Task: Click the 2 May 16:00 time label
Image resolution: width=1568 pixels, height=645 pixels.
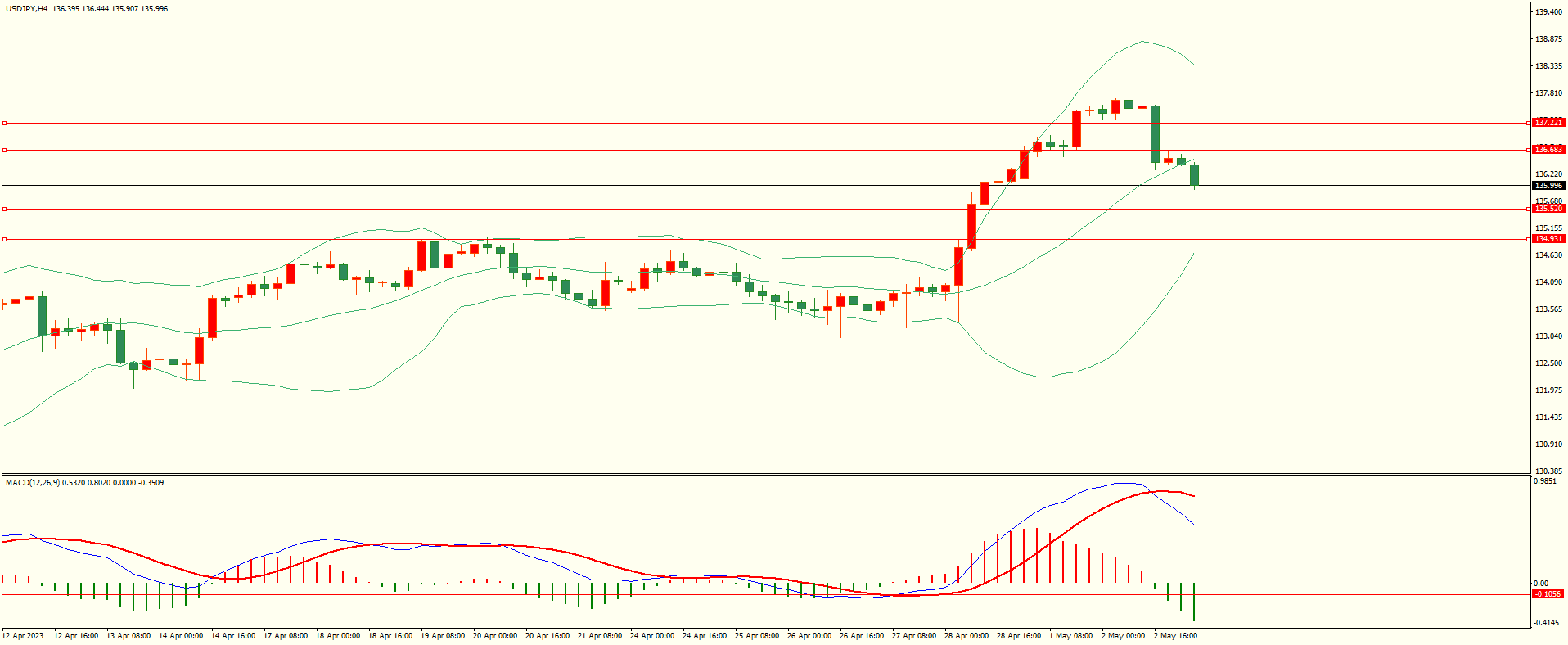Action: coord(1176,636)
